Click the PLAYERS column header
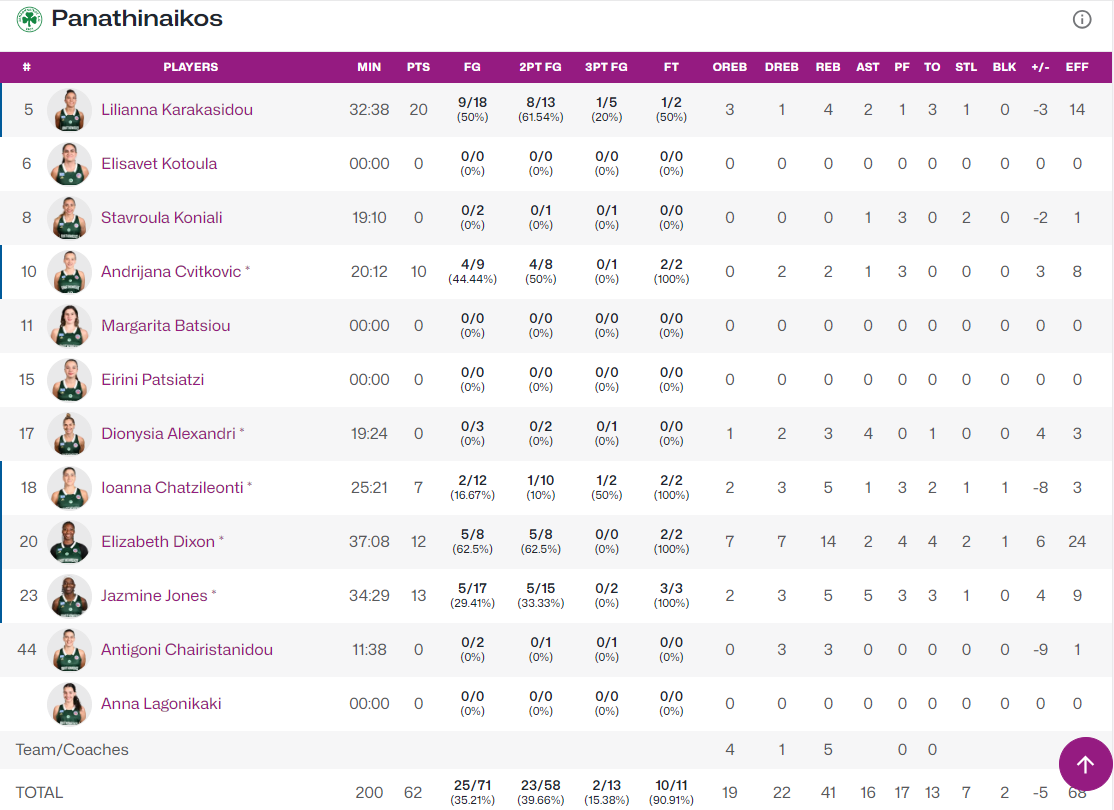 (190, 67)
